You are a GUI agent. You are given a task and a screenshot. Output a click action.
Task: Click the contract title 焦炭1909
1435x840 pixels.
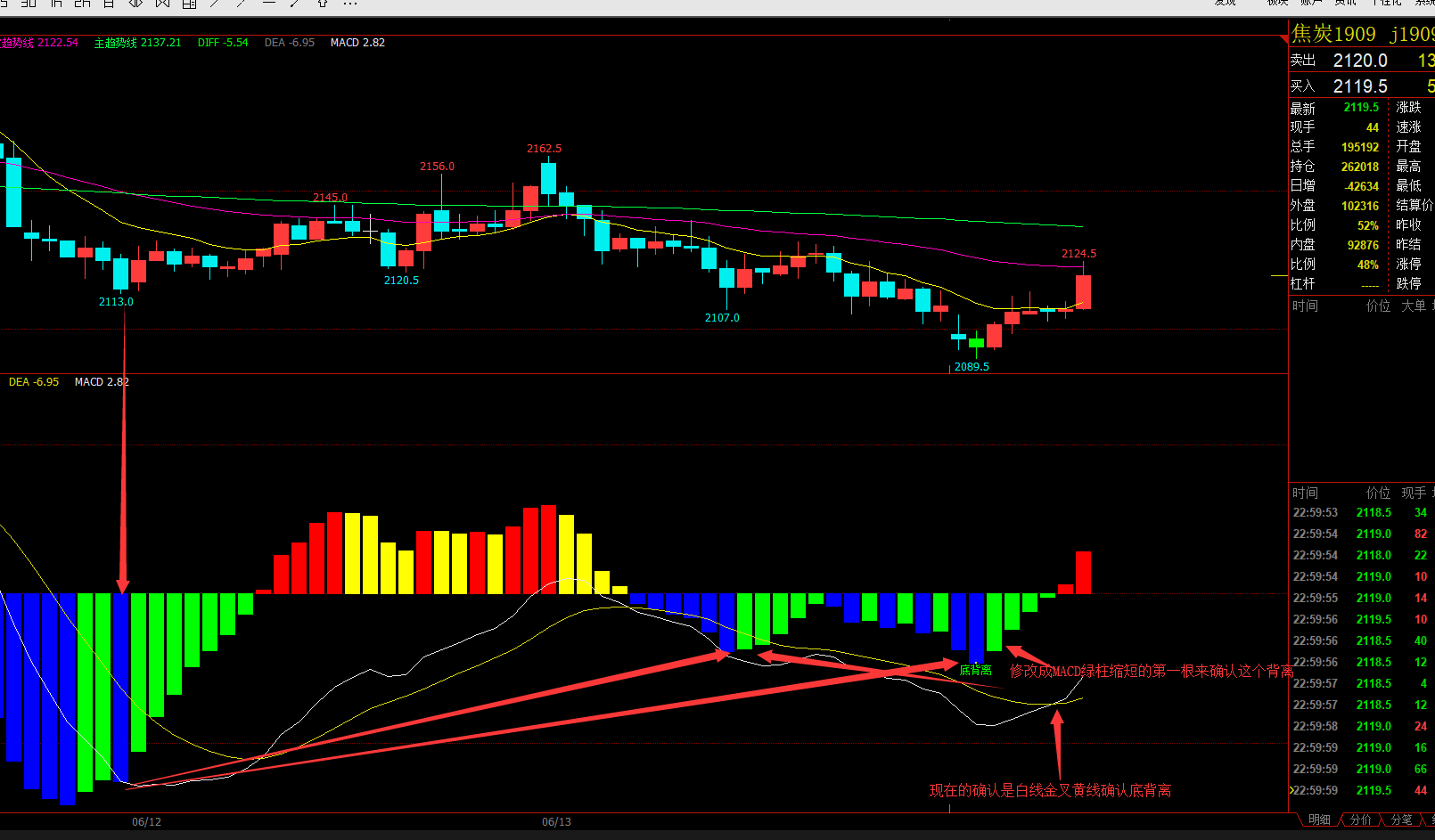point(1333,34)
